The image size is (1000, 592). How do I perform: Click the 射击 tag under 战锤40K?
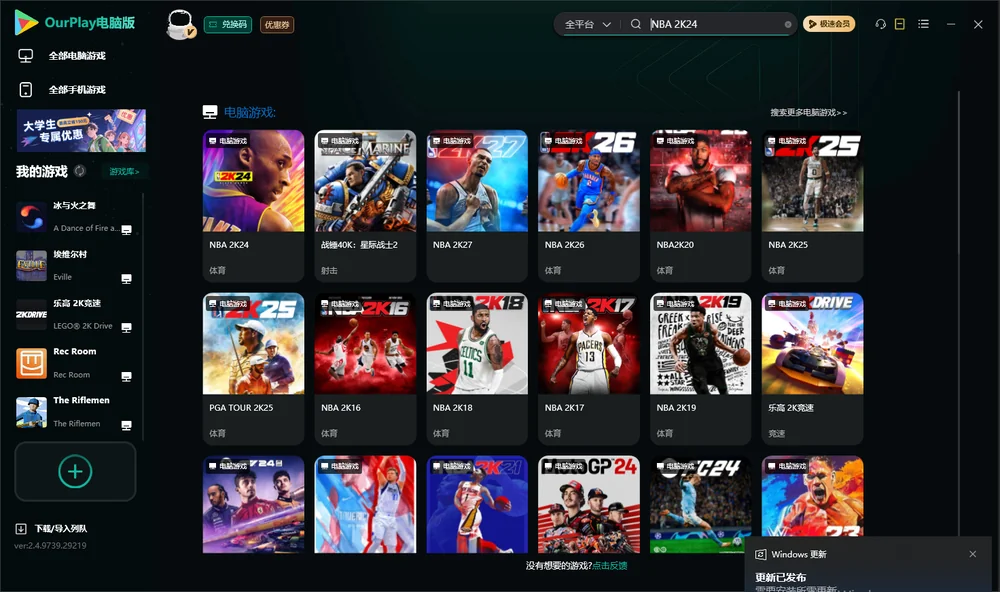(x=329, y=270)
